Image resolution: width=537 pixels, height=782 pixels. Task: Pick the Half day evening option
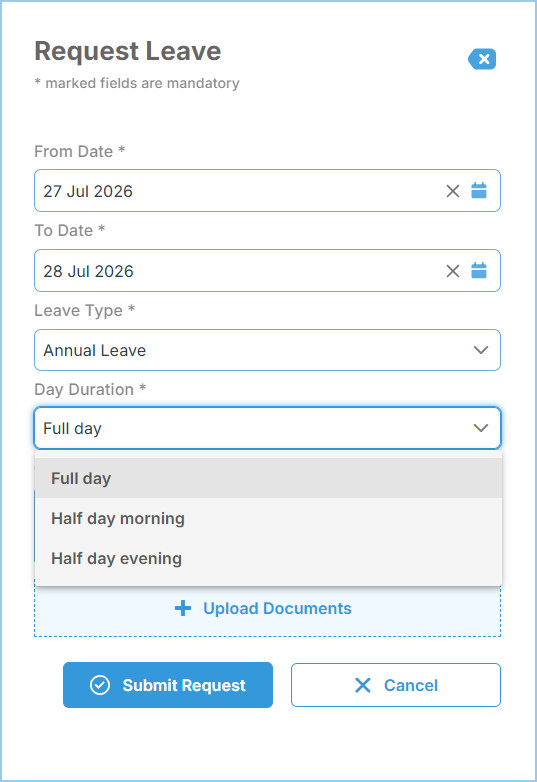(x=268, y=558)
